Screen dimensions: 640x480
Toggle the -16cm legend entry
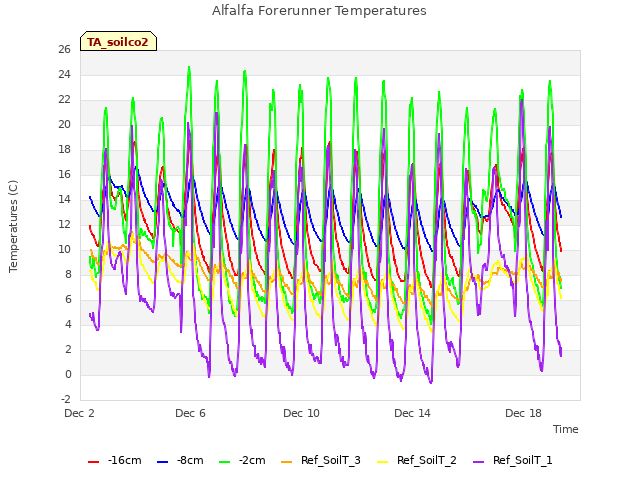pos(115,461)
